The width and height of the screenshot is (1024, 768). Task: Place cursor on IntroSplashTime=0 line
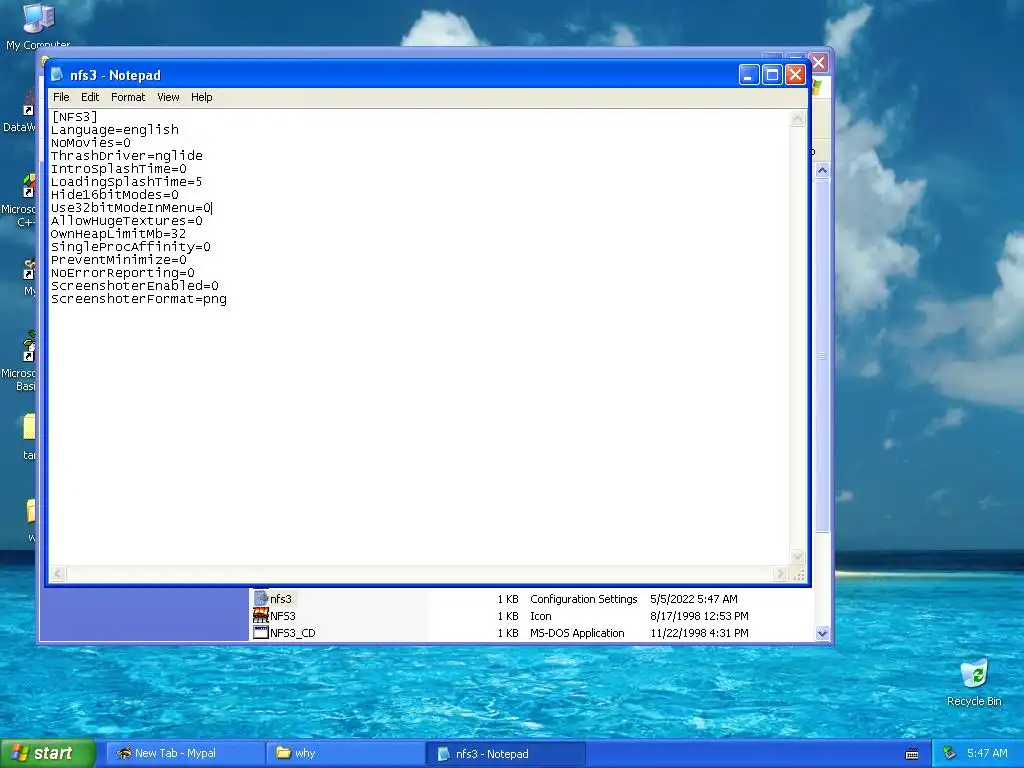click(x=119, y=168)
